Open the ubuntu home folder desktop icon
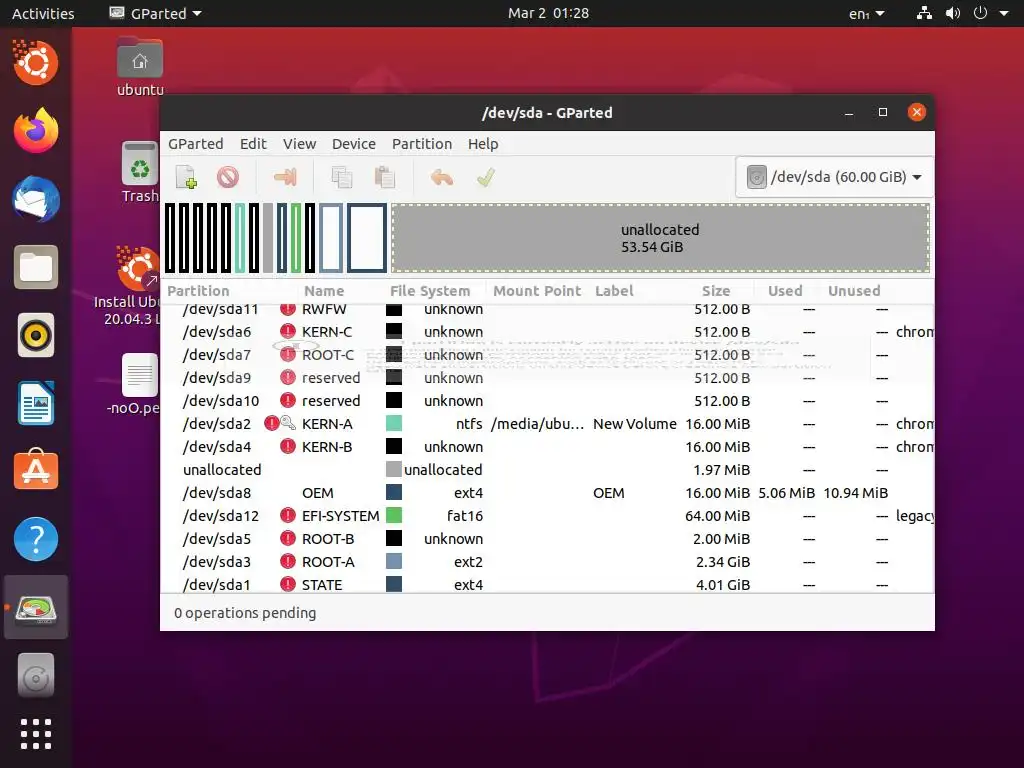 point(140,67)
